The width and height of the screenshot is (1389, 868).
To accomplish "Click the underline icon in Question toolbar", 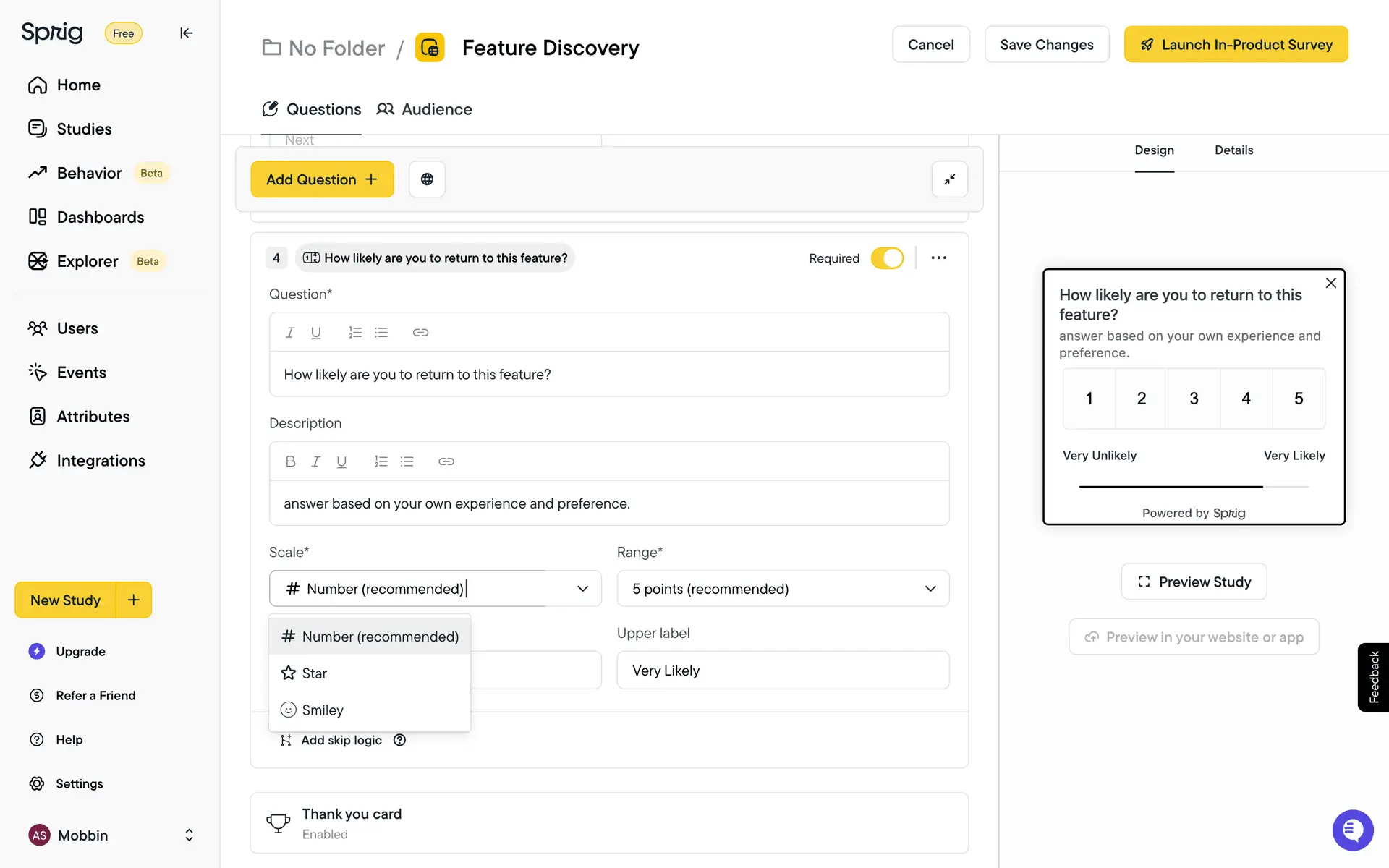I will pyautogui.click(x=315, y=333).
